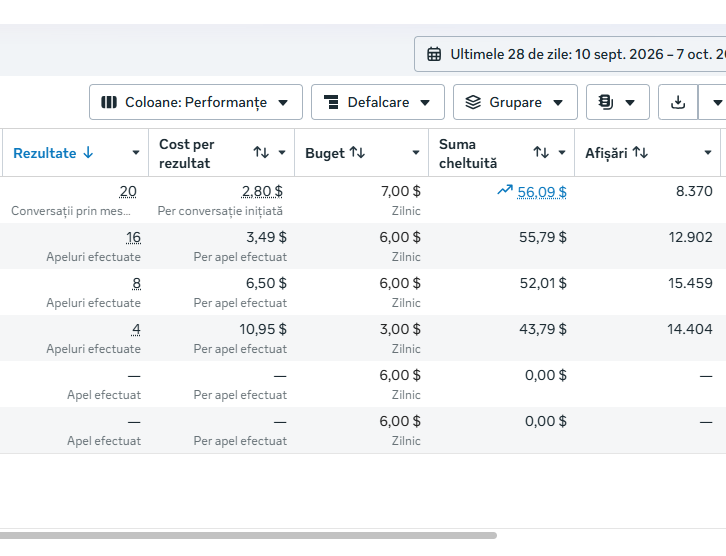Click the Per conversație inițiată label
Screen dimensions: 726x556
tap(220, 211)
